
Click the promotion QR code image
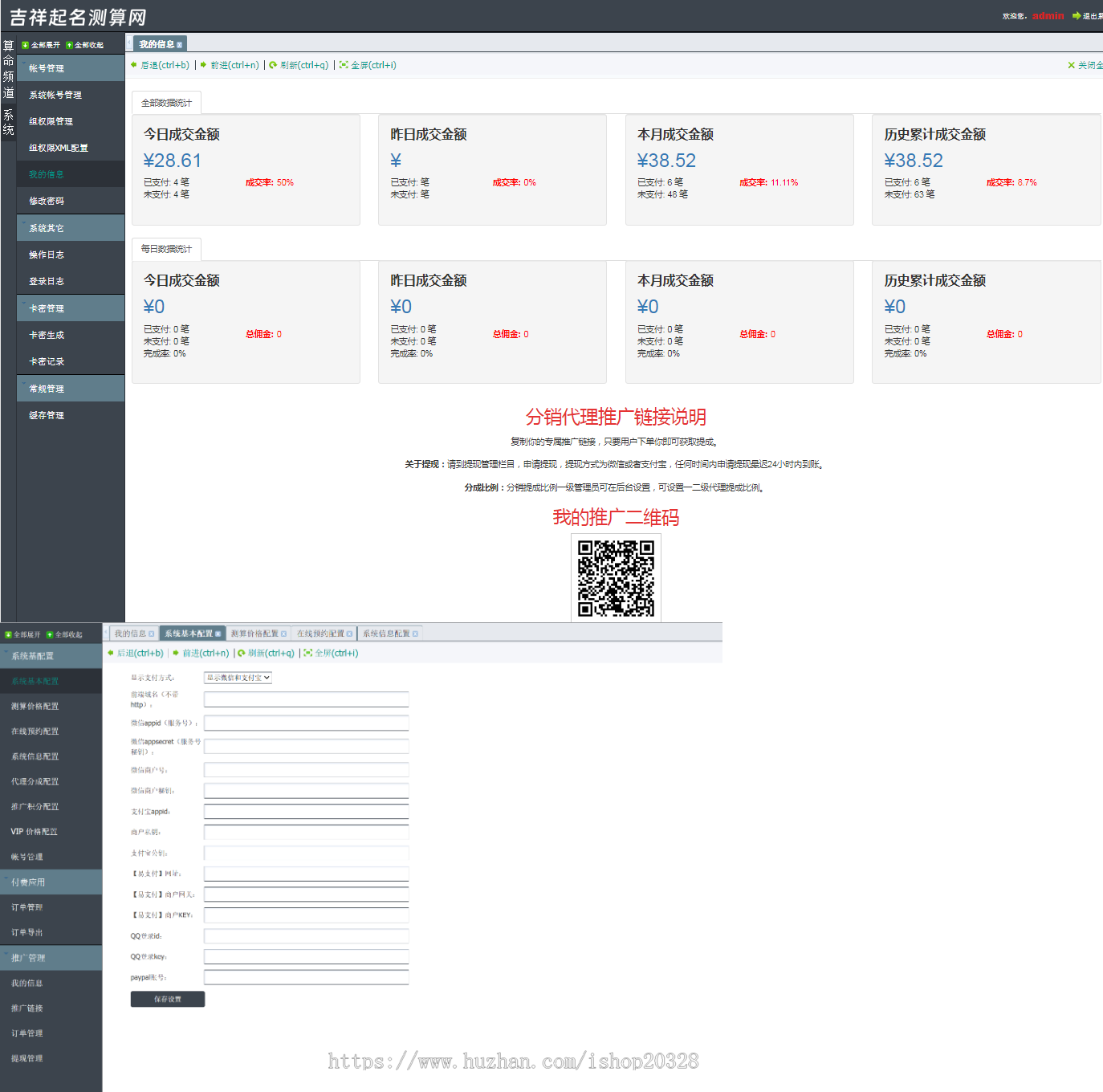tap(616, 578)
